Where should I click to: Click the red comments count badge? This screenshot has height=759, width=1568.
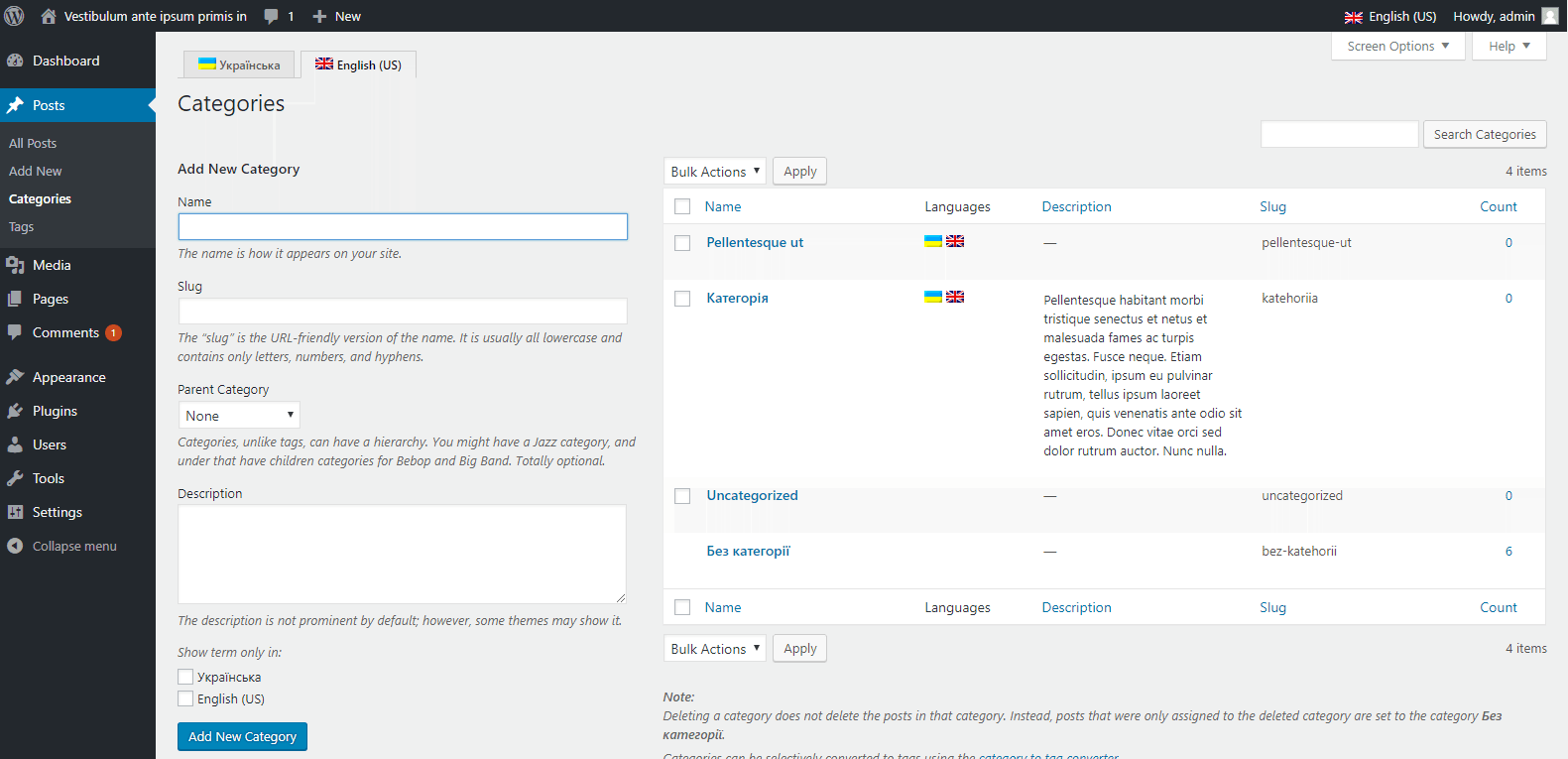coord(114,333)
